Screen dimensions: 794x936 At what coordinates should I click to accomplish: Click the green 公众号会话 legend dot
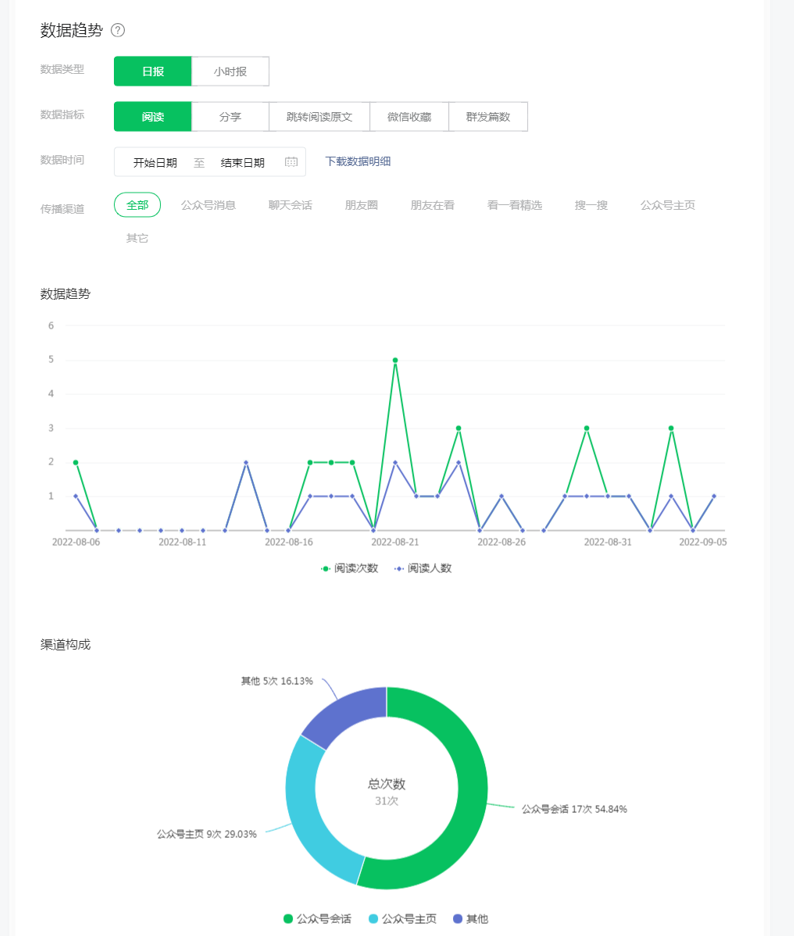(x=289, y=918)
